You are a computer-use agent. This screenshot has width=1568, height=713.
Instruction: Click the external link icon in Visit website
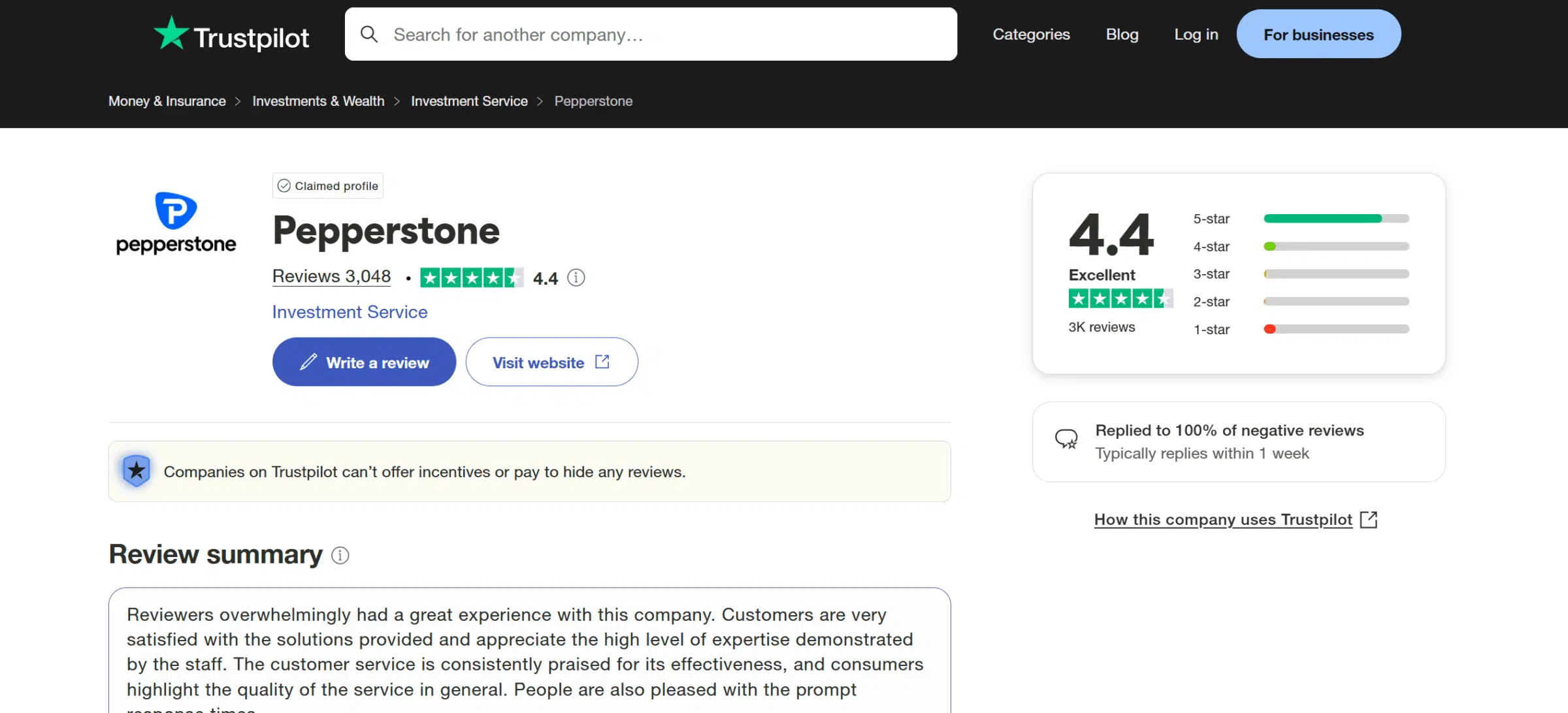(602, 361)
